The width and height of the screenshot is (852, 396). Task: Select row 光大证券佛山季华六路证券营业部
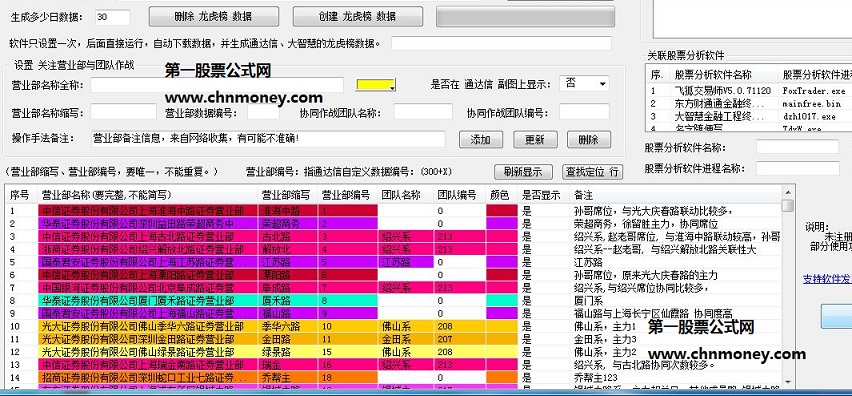click(394, 326)
